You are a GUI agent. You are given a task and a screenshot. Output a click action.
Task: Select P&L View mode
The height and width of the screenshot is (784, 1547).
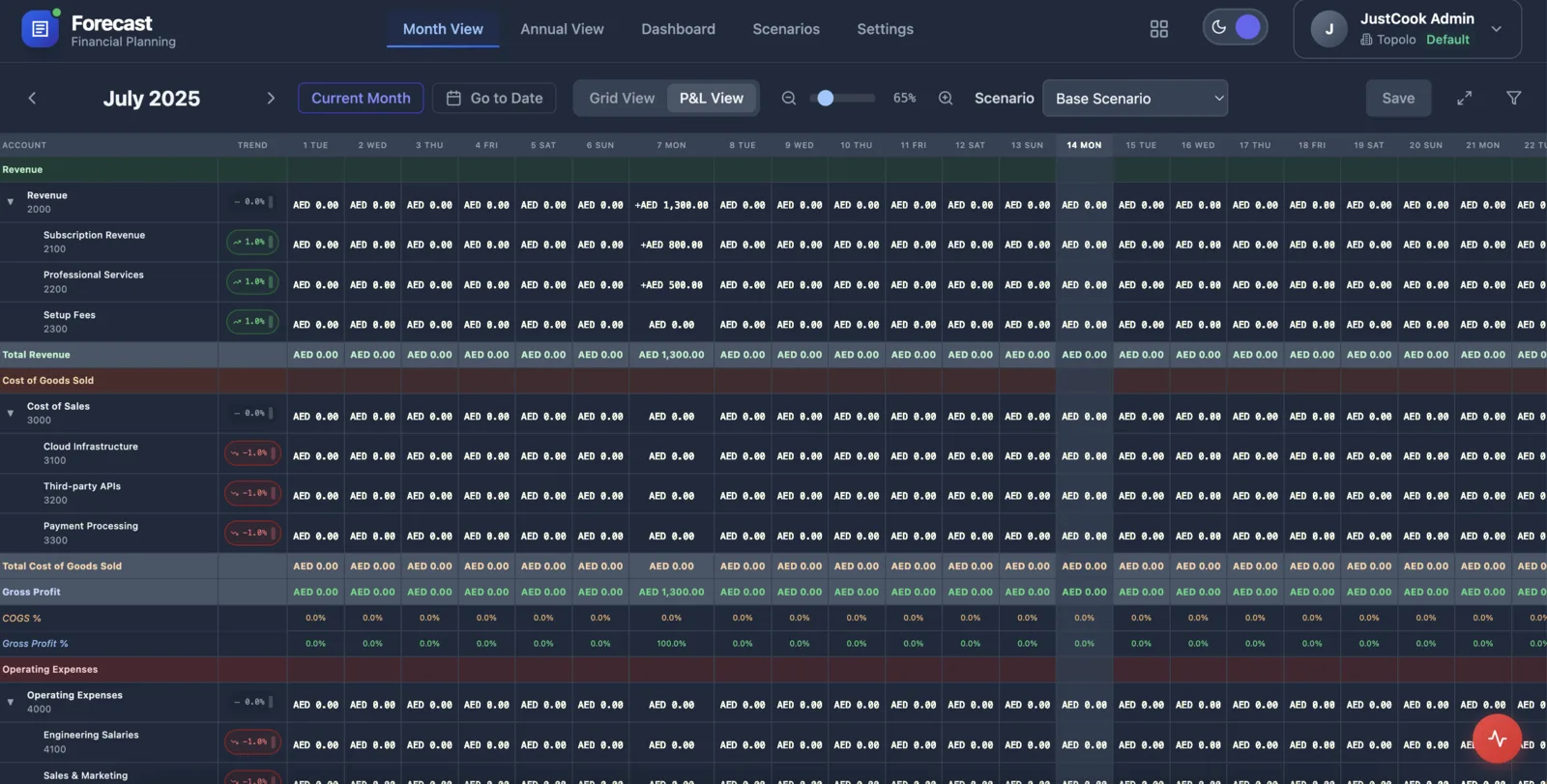711,99
